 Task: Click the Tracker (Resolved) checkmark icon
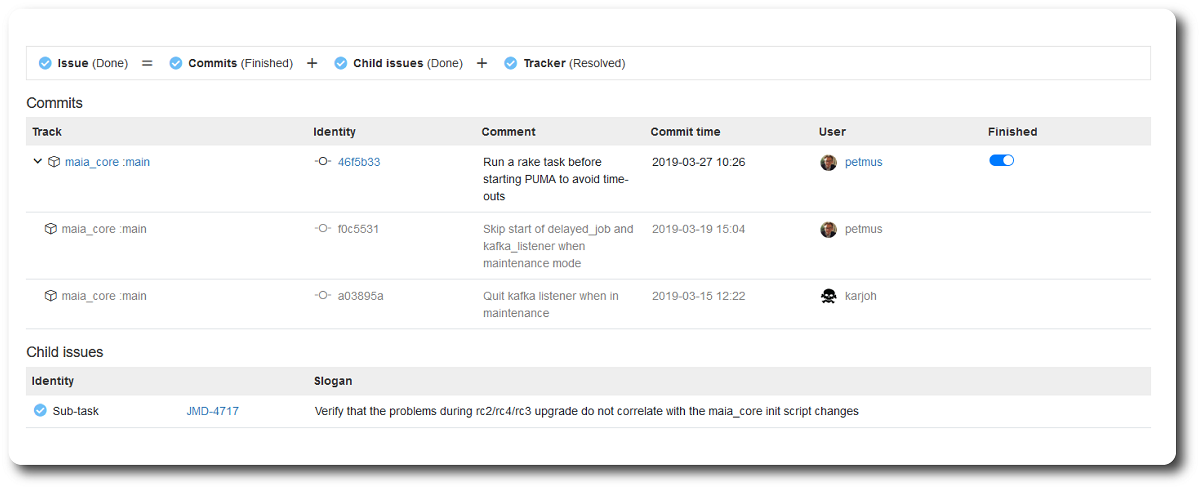(x=511, y=63)
